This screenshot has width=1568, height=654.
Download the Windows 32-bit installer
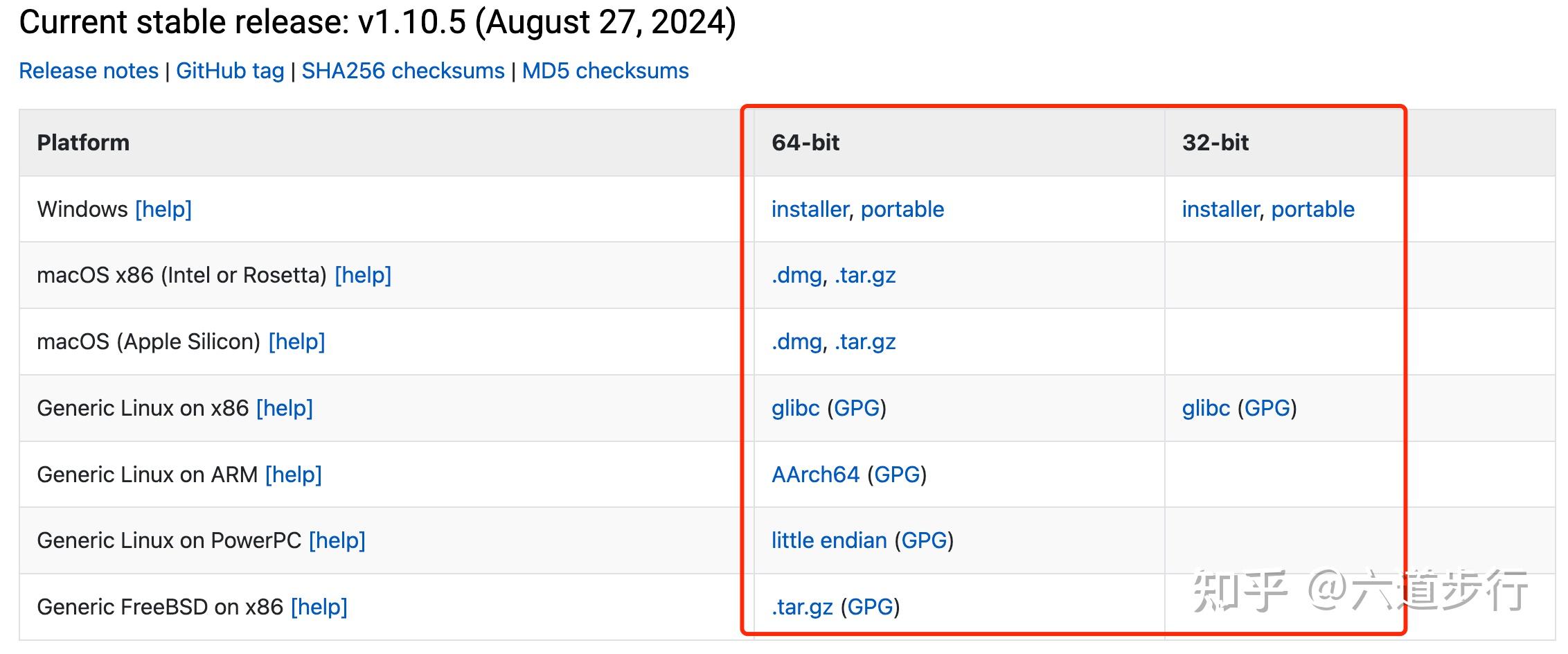click(1220, 209)
